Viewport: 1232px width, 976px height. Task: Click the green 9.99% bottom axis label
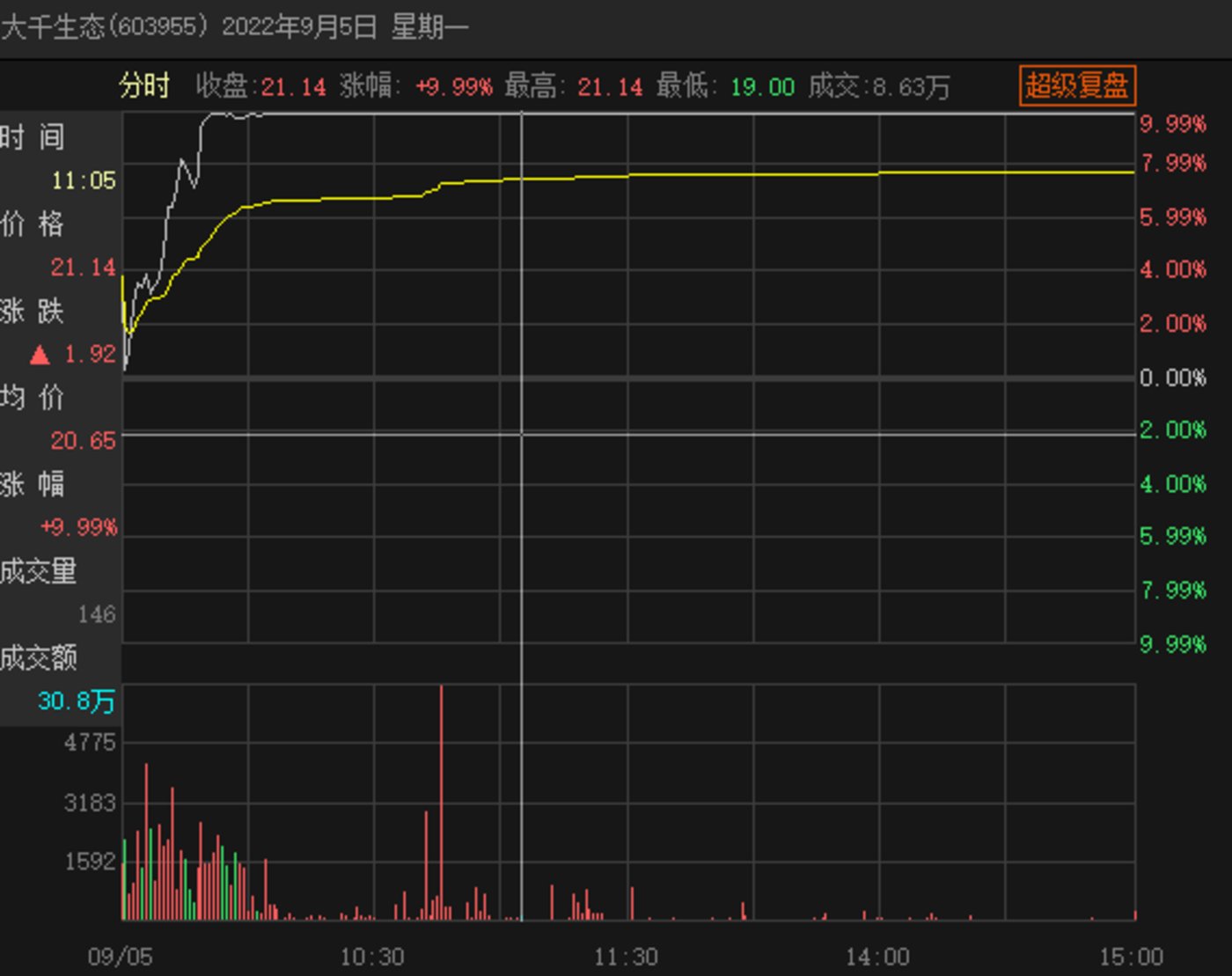(x=1172, y=644)
